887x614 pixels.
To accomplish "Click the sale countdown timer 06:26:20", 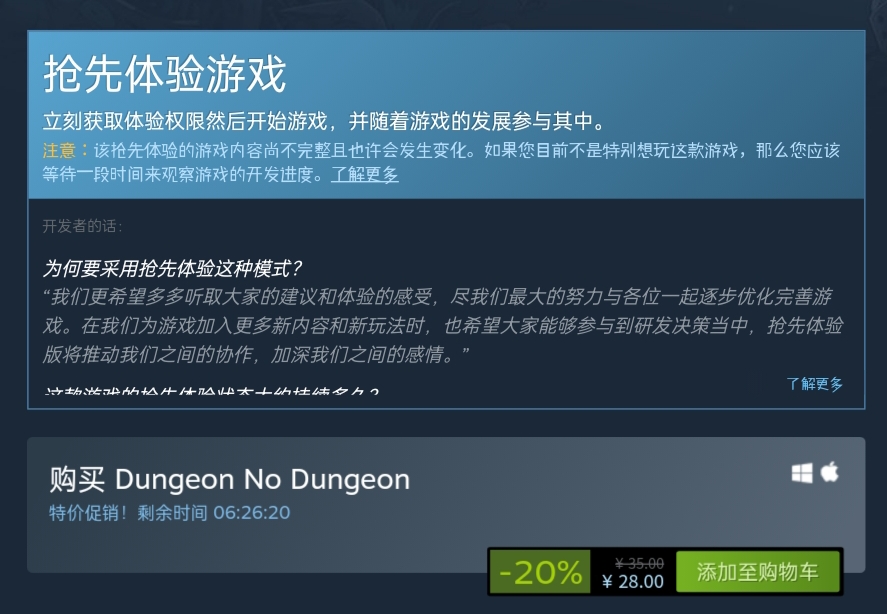I will [252, 513].
